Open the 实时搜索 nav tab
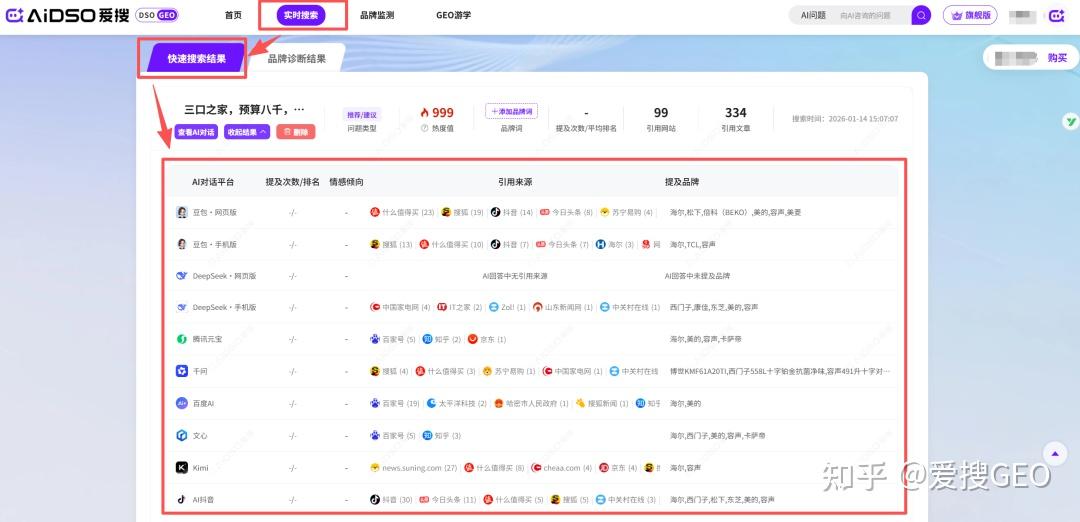Screen dimensions: 1080x522 (x=301, y=15)
